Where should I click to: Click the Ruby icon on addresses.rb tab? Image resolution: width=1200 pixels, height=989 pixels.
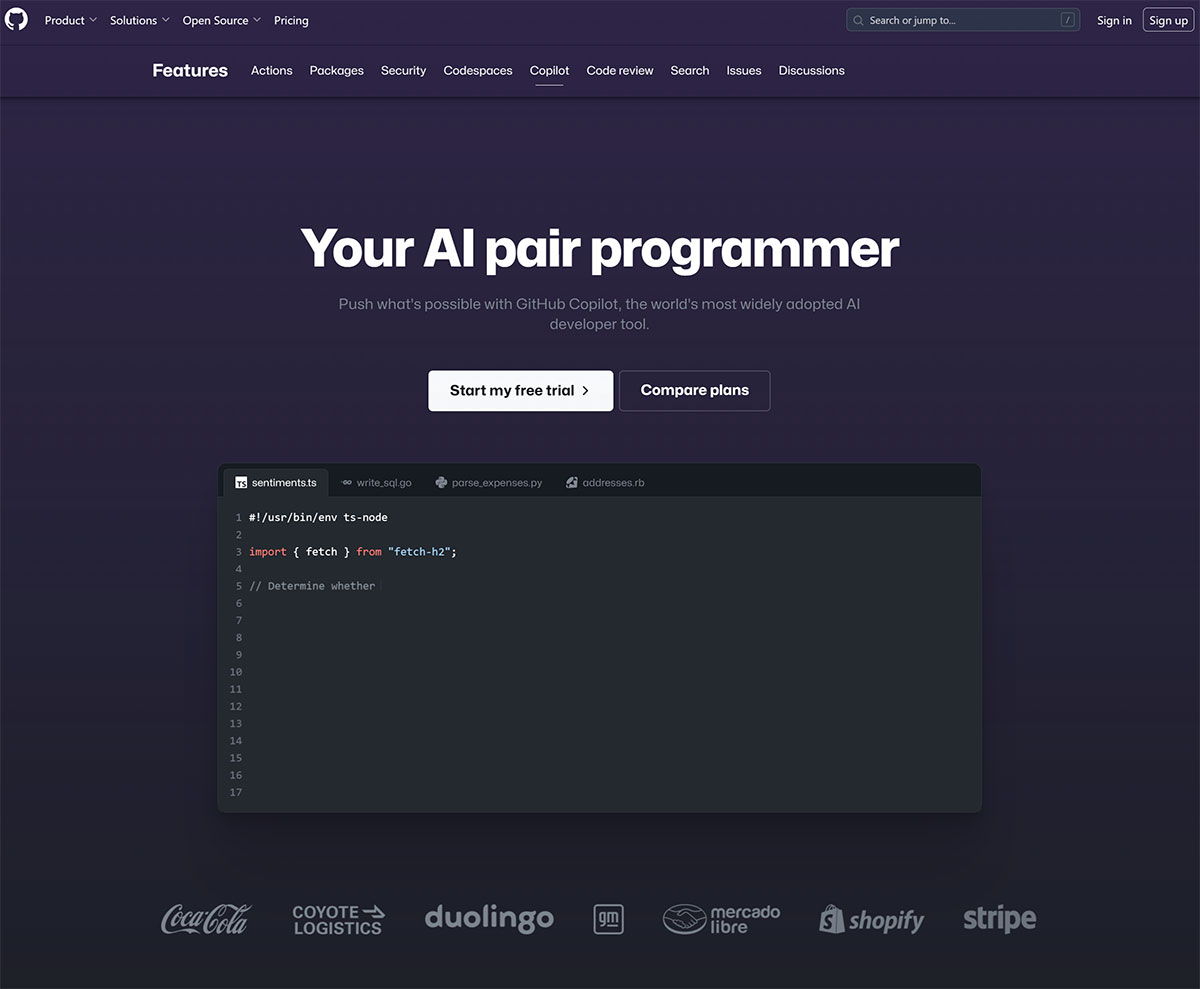pyautogui.click(x=572, y=483)
